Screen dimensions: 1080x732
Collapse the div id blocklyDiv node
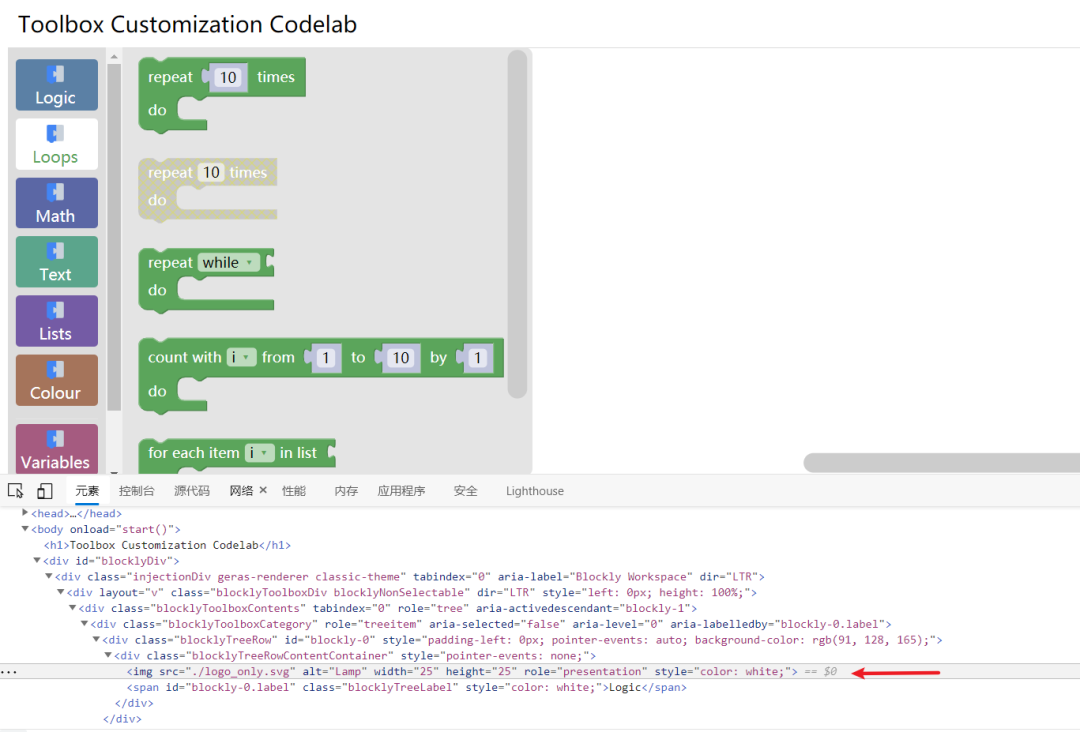pyautogui.click(x=37, y=561)
